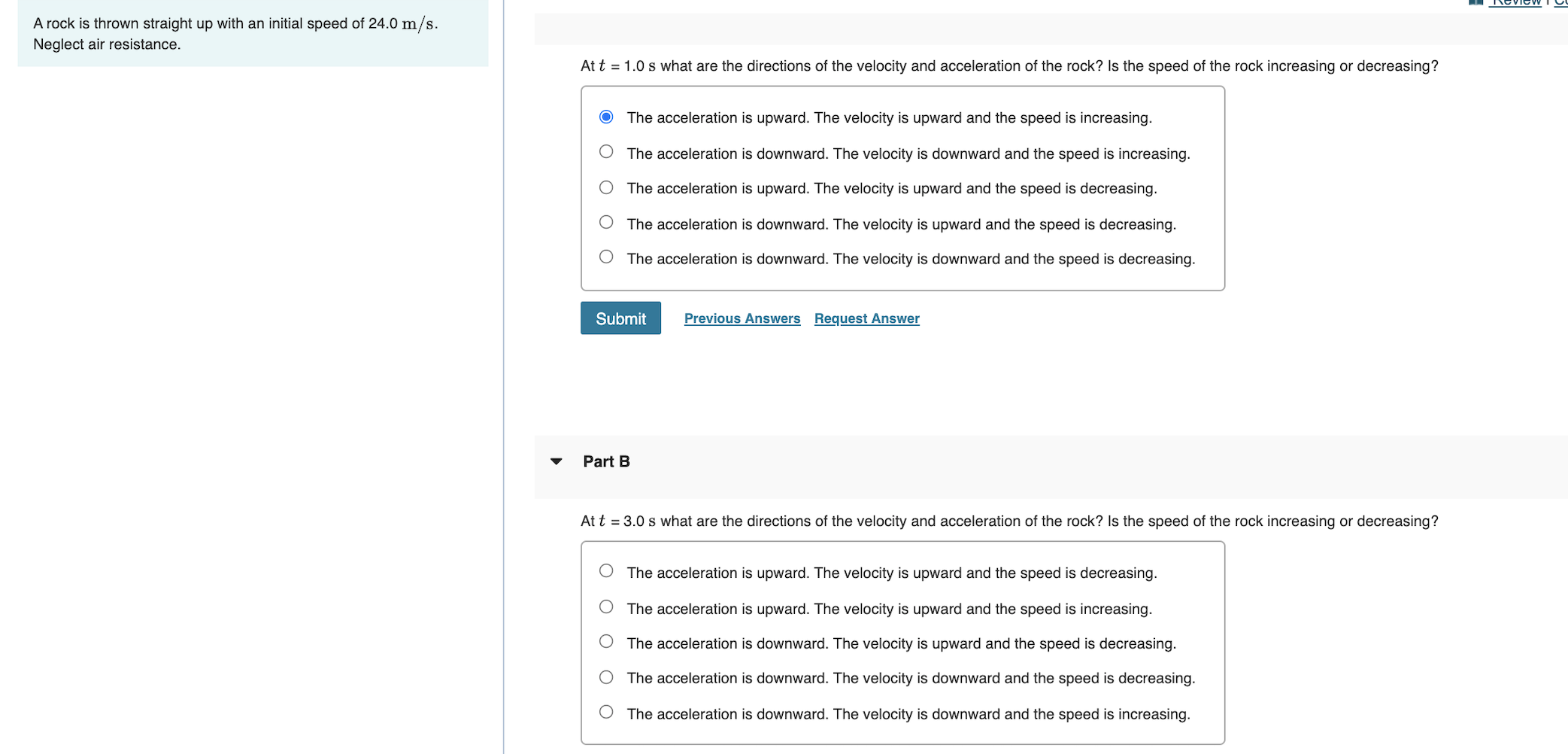Select 'acceleration downward, velocity upward, speed decreasing' in Part A
This screenshot has width=1568, height=754.
(605, 221)
